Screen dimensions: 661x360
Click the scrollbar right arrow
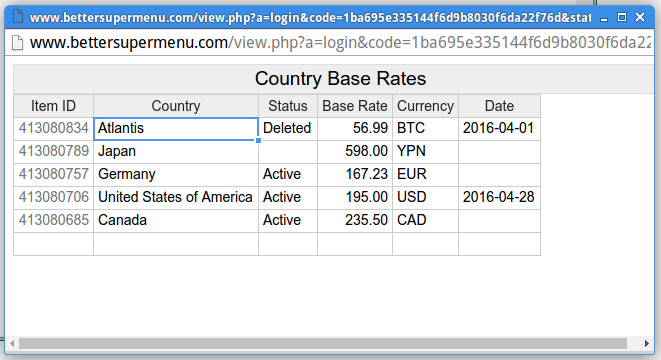pyautogui.click(x=647, y=344)
